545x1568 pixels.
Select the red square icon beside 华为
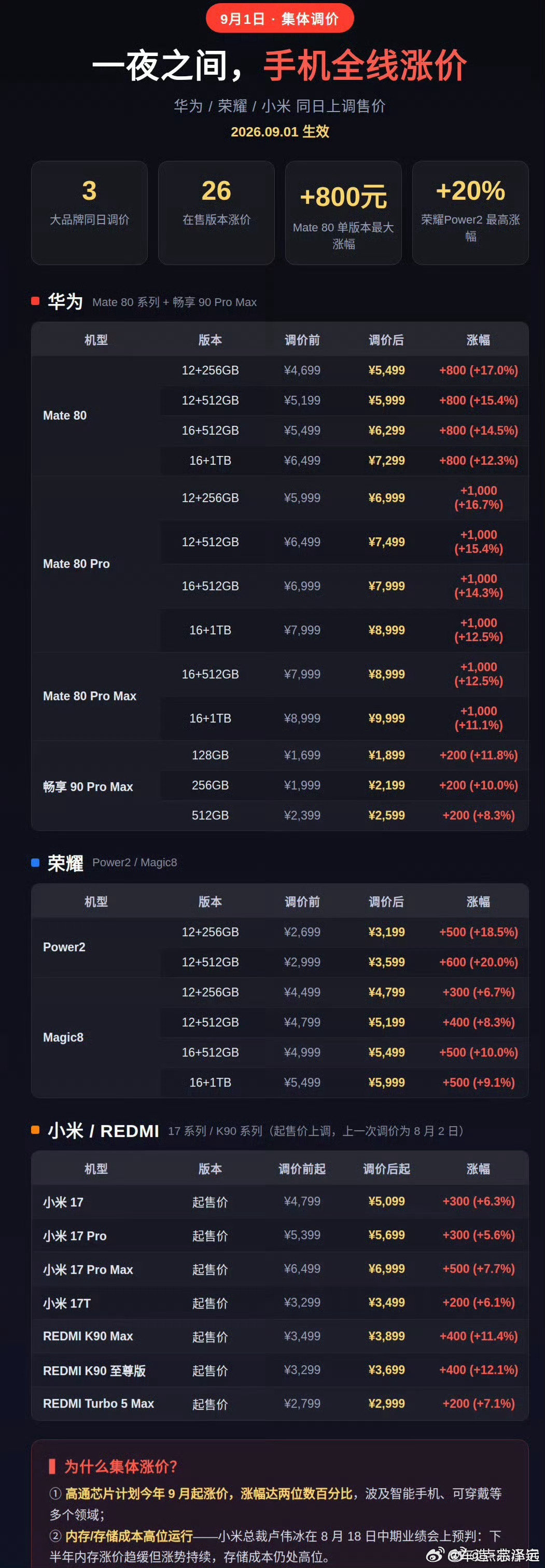35,301
